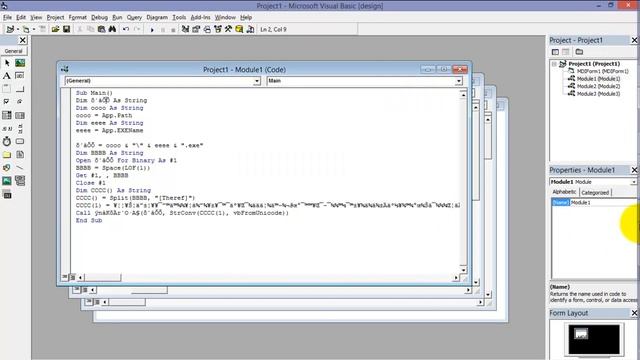Select the Pointer tool in toolbox
The image size is (640, 360).
[x=7, y=63]
